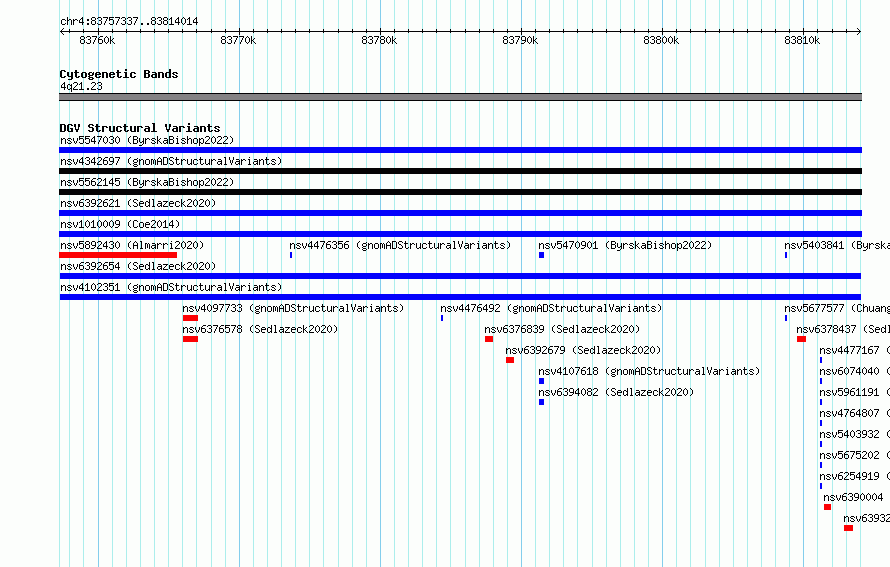Click the blue bar under nsv6392654

[460, 276]
